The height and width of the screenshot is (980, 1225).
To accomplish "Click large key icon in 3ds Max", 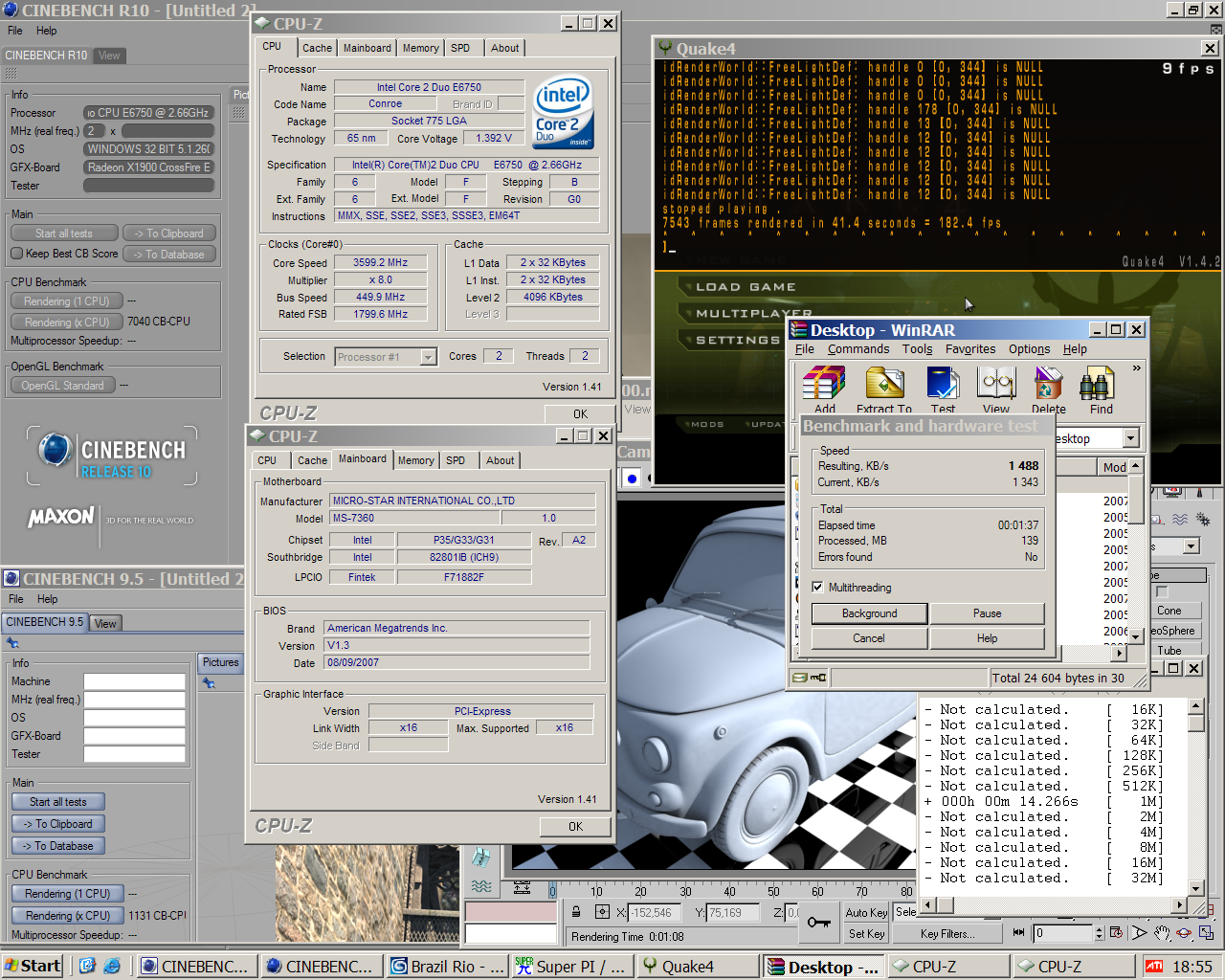I will point(818,922).
